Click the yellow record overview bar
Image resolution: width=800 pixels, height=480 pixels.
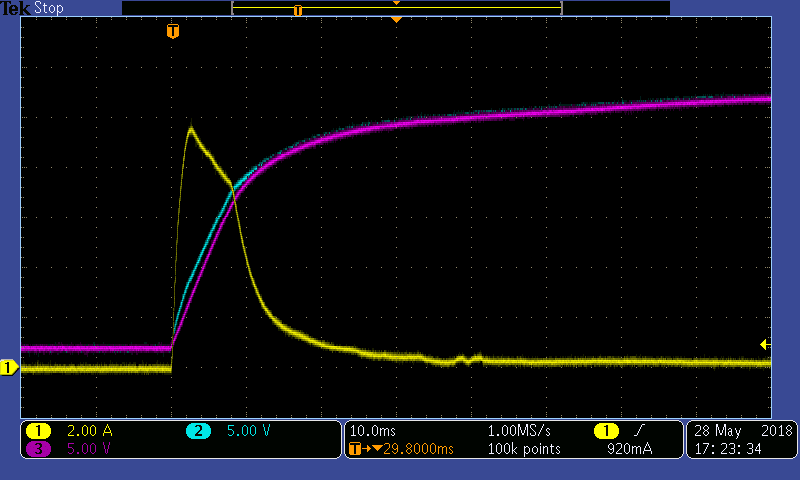click(x=397, y=8)
